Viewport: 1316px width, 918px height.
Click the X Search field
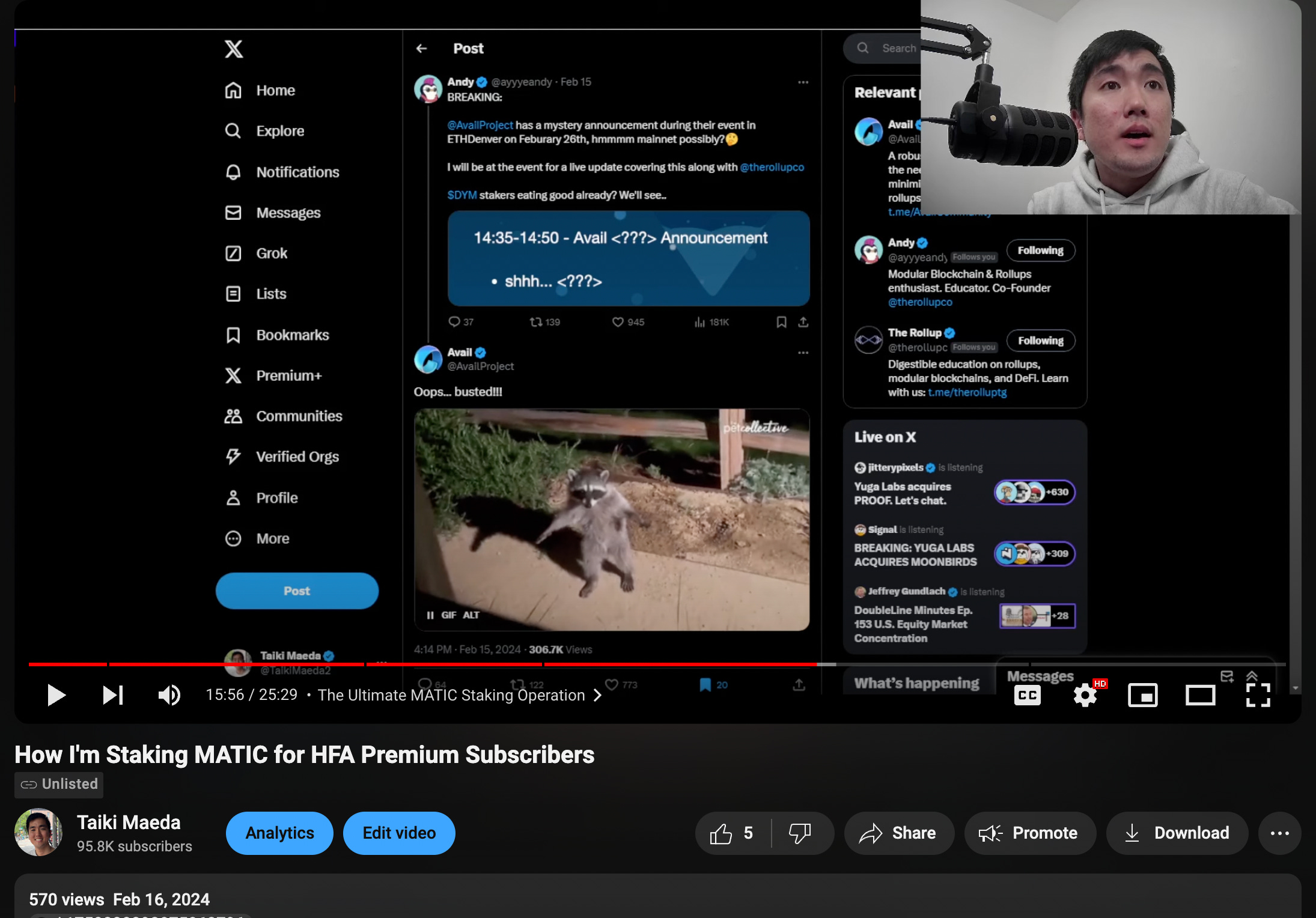coord(882,49)
